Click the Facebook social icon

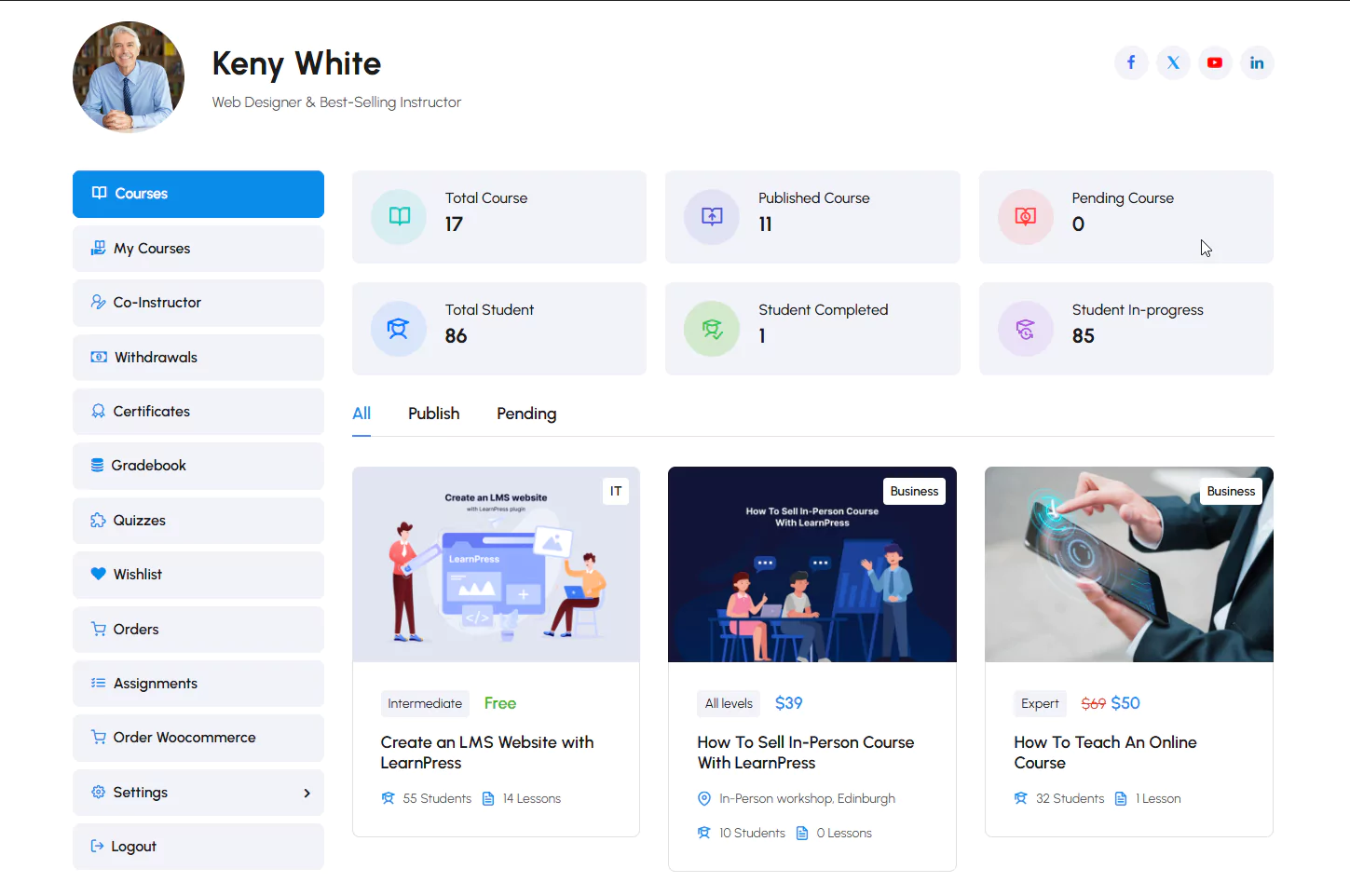pos(1131,62)
